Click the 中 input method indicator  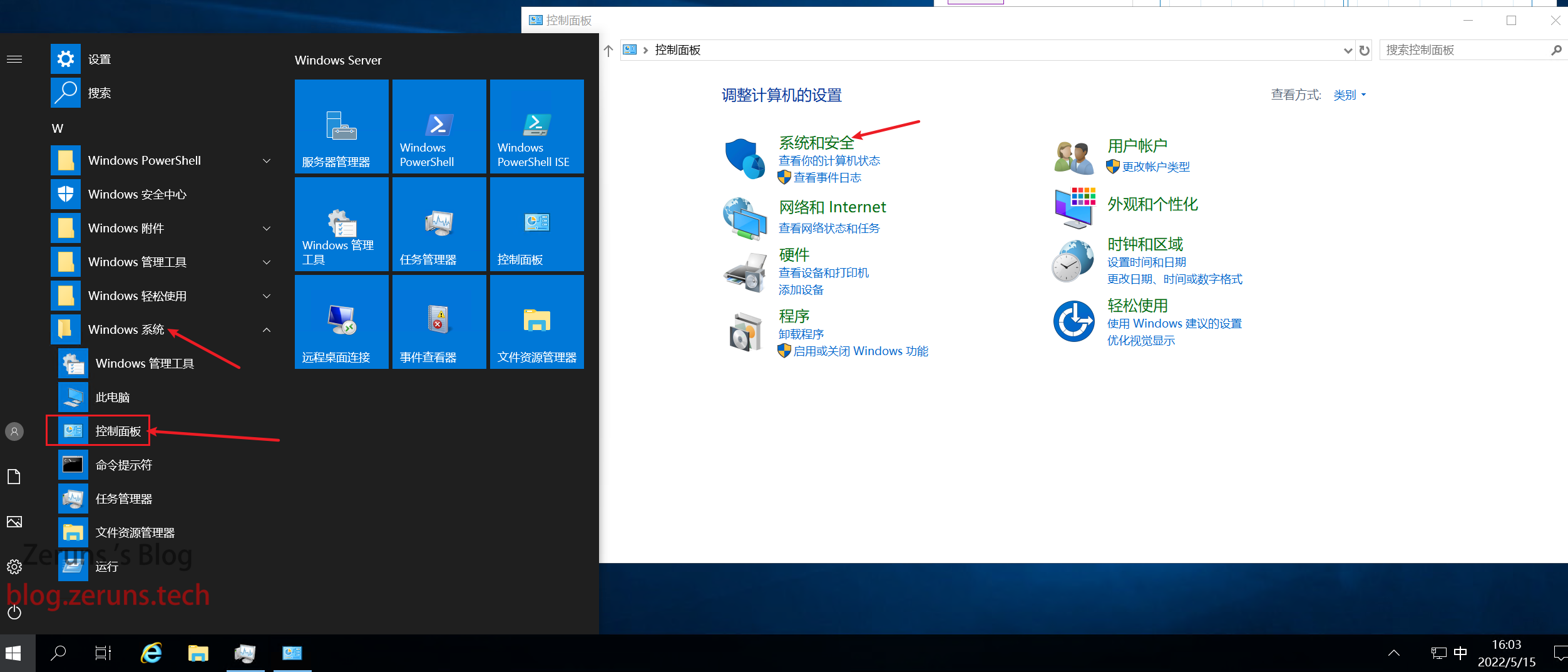(x=1460, y=653)
